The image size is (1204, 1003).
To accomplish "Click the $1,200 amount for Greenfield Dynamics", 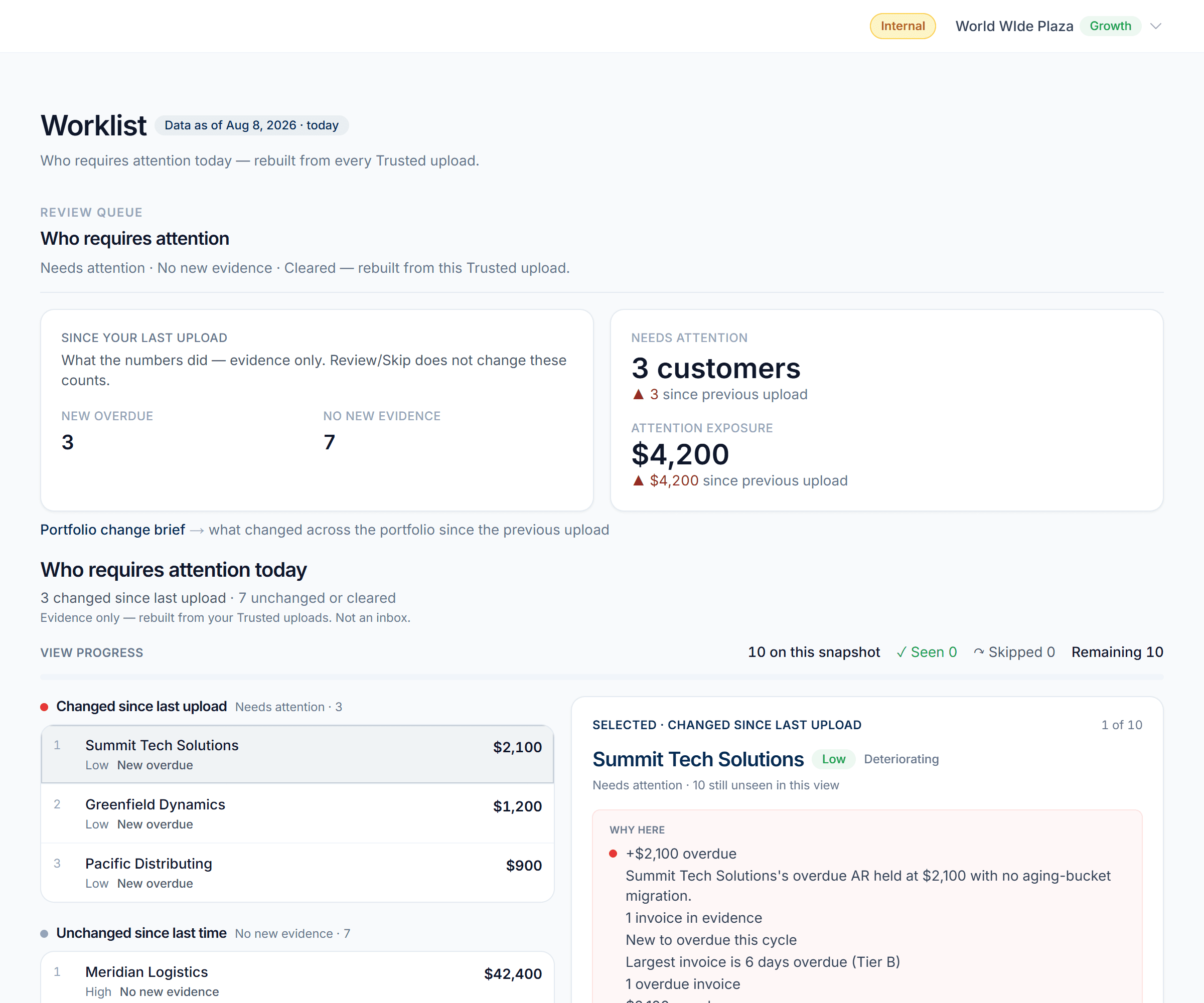I will tap(517, 806).
